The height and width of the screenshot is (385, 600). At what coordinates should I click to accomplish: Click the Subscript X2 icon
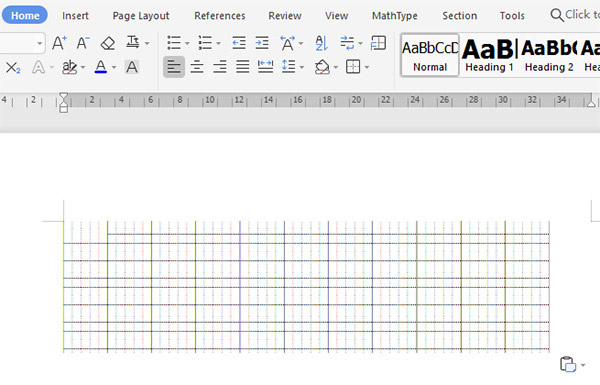(13, 68)
